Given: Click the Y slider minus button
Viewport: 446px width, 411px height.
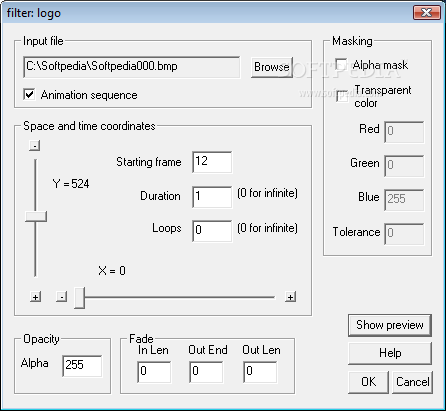Looking at the screenshot, I should pos(35,145).
